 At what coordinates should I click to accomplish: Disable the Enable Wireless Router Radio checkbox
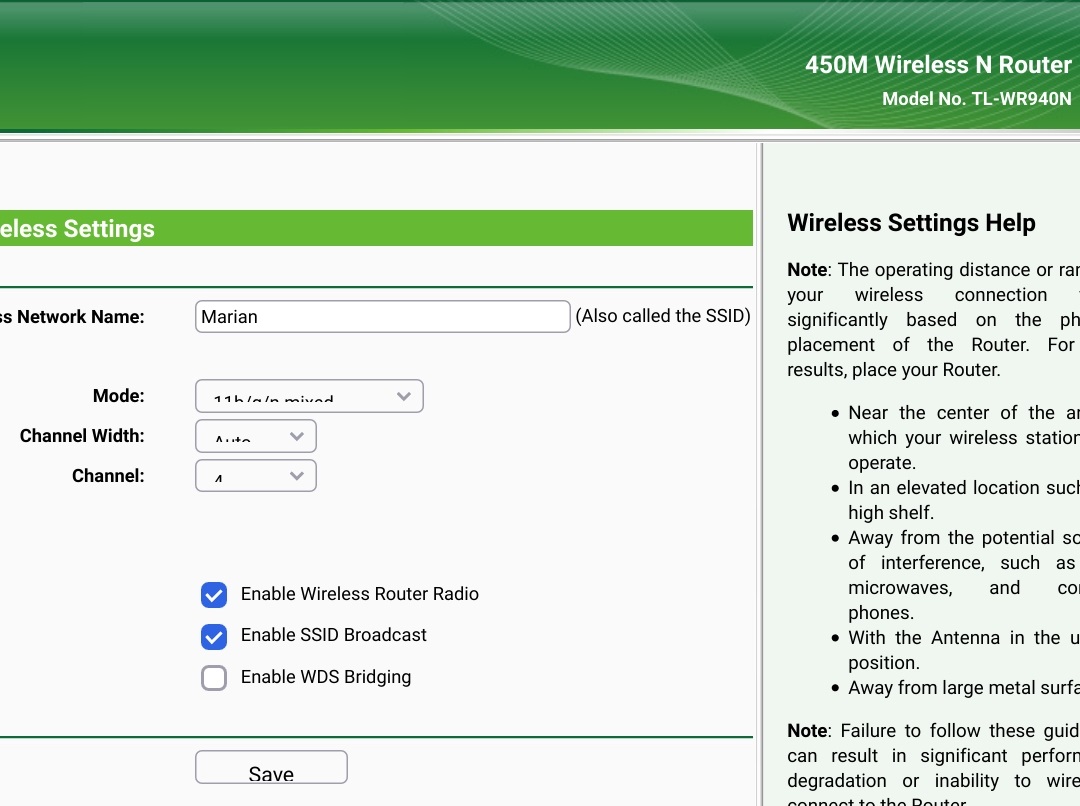point(214,594)
